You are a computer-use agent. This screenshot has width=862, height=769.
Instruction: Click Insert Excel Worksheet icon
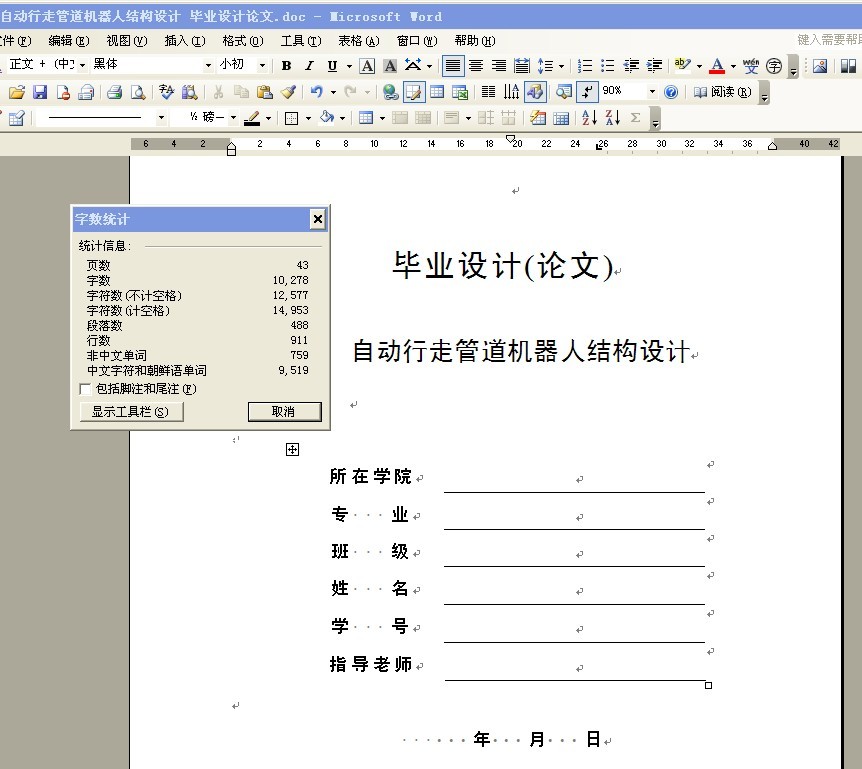[x=460, y=92]
